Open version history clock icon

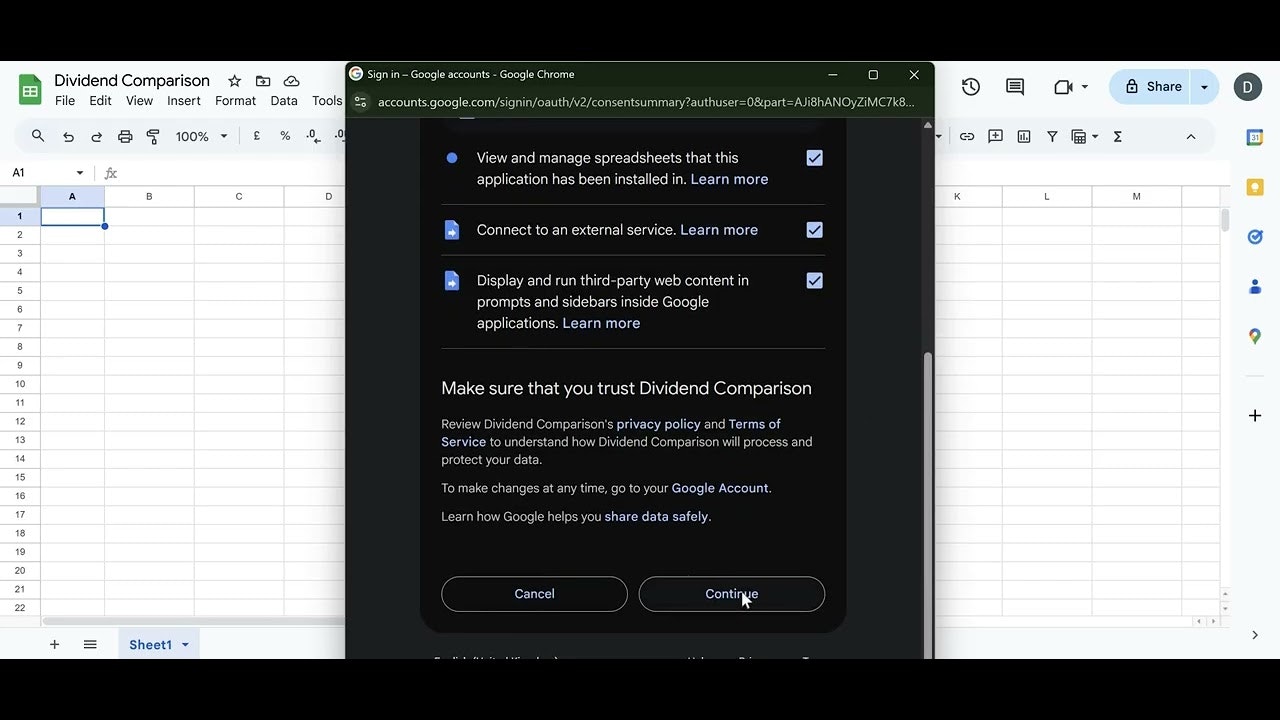971,87
